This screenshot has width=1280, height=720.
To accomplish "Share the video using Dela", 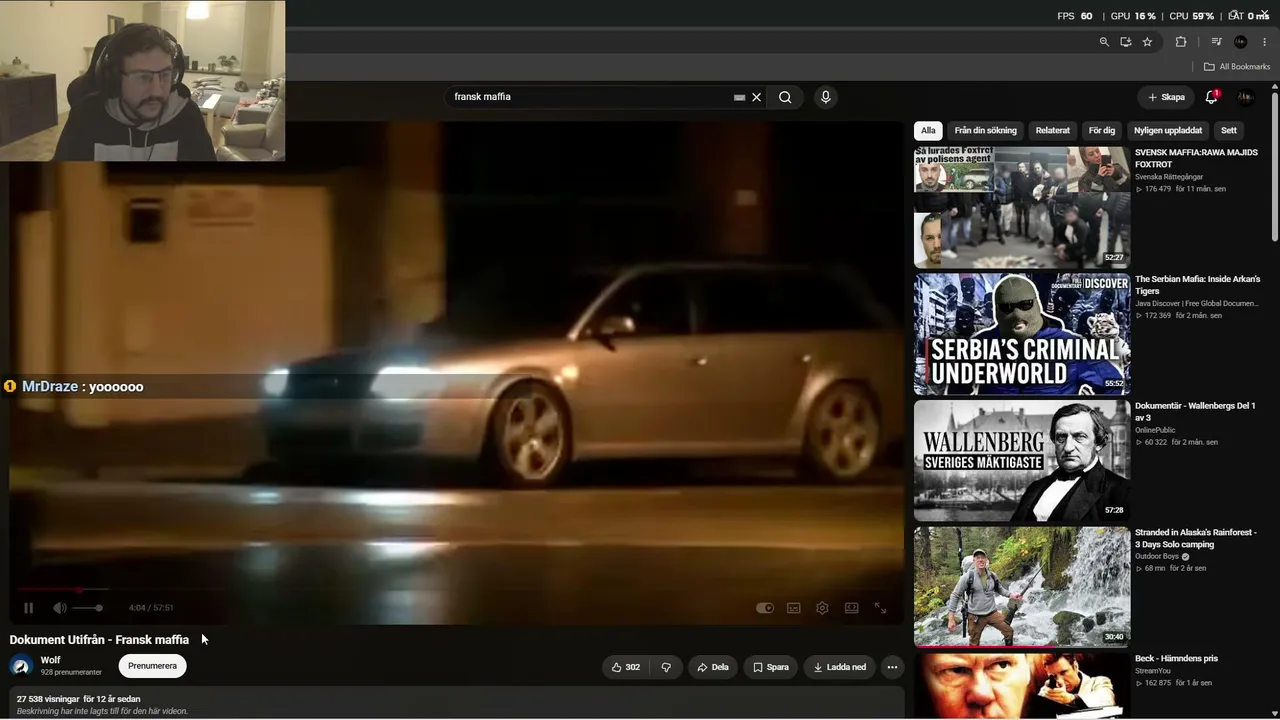I will 713,667.
